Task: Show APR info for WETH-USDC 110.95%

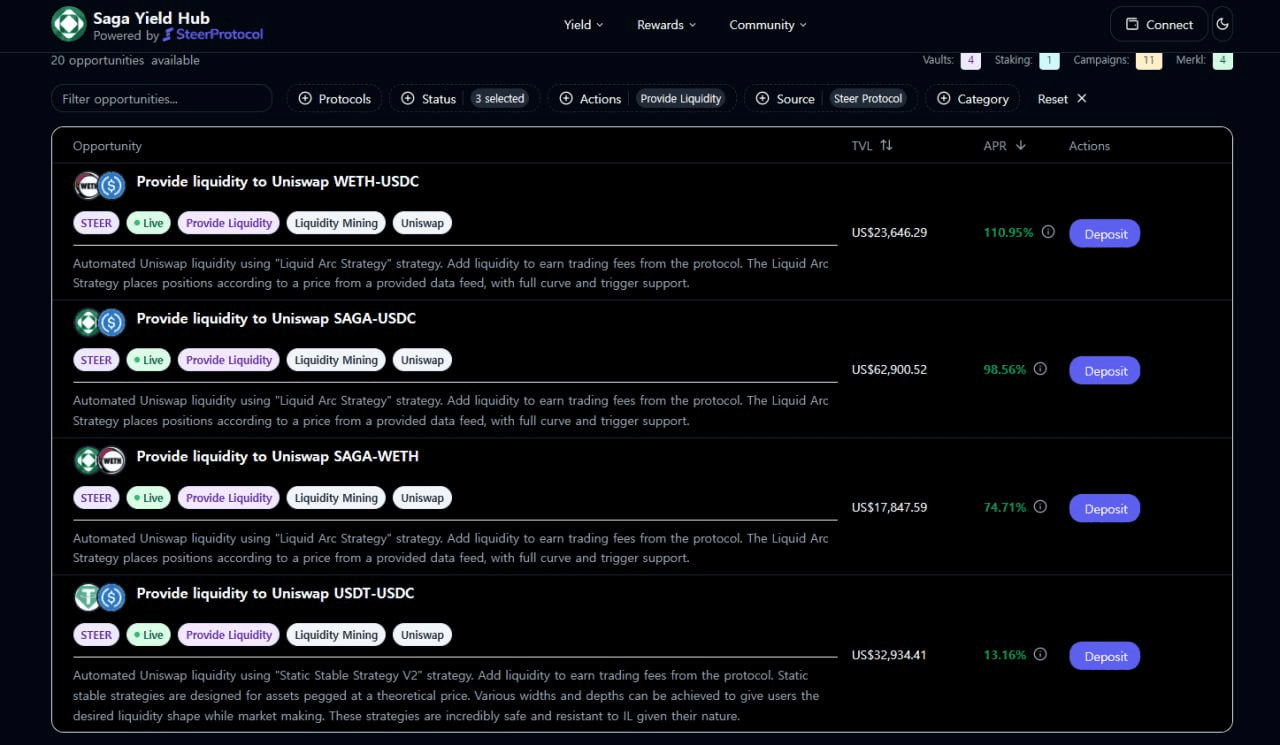Action: point(1048,232)
